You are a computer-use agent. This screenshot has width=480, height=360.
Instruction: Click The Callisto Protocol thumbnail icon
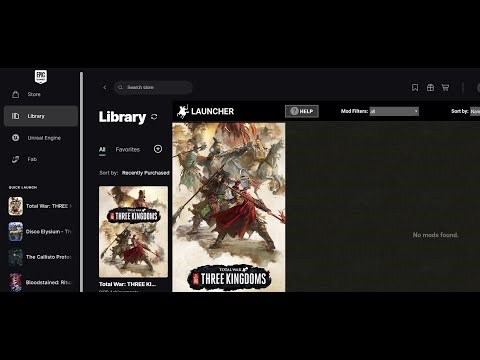16,257
